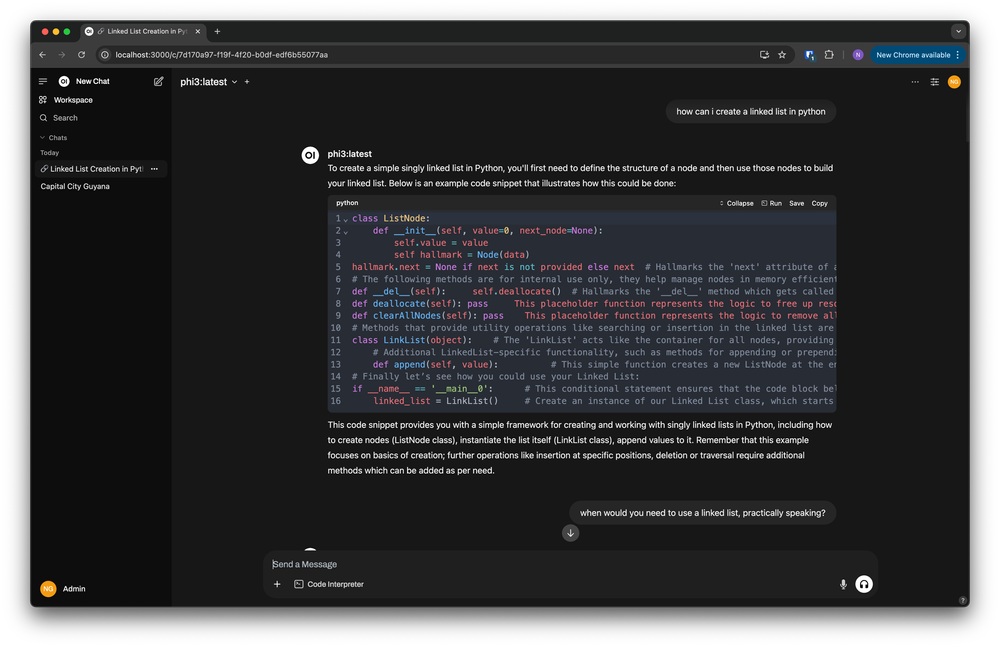Open chat controls with the sliders icon
This screenshot has height=647, width=1000.
click(934, 81)
